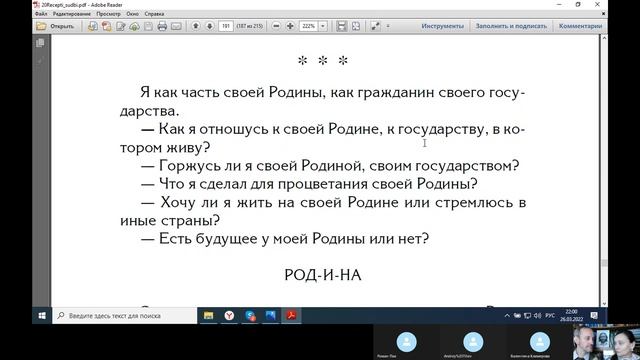
Task: Click the create PDF online icon
Action: point(93,26)
